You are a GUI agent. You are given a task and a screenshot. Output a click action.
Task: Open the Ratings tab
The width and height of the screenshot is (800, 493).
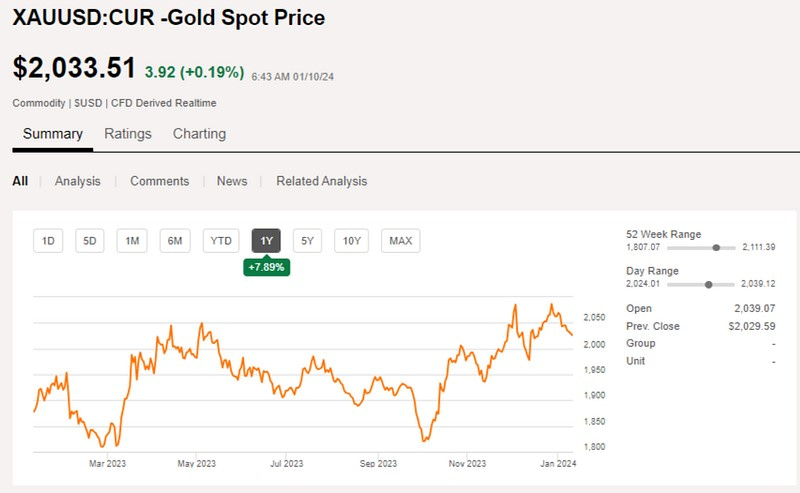tap(128, 134)
